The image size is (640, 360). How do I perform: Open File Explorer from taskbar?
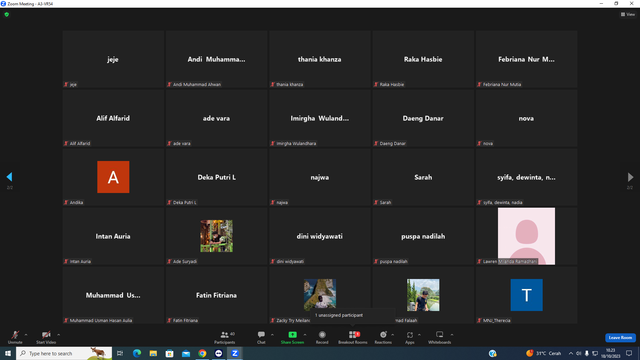click(153, 353)
